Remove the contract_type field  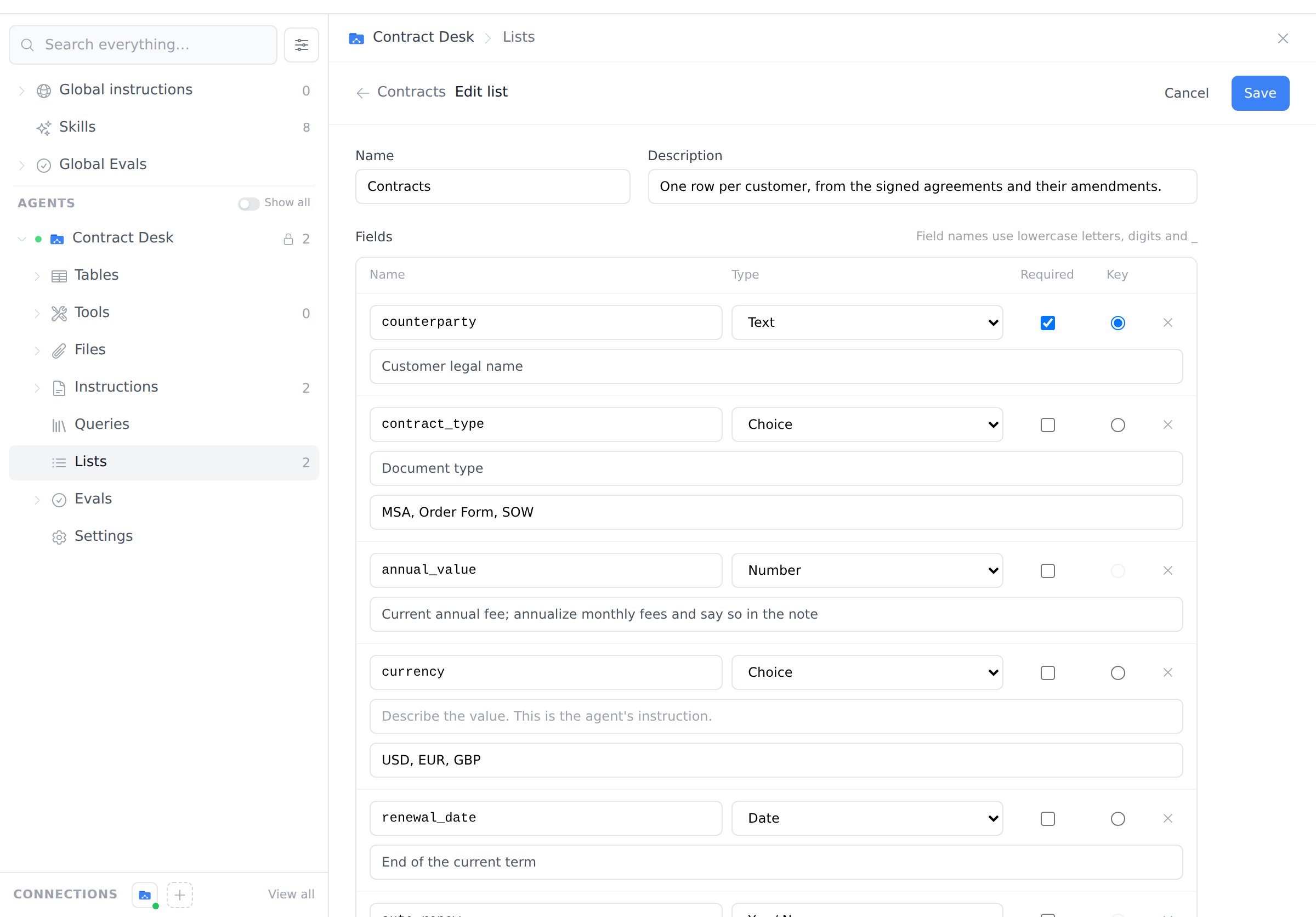[1167, 424]
